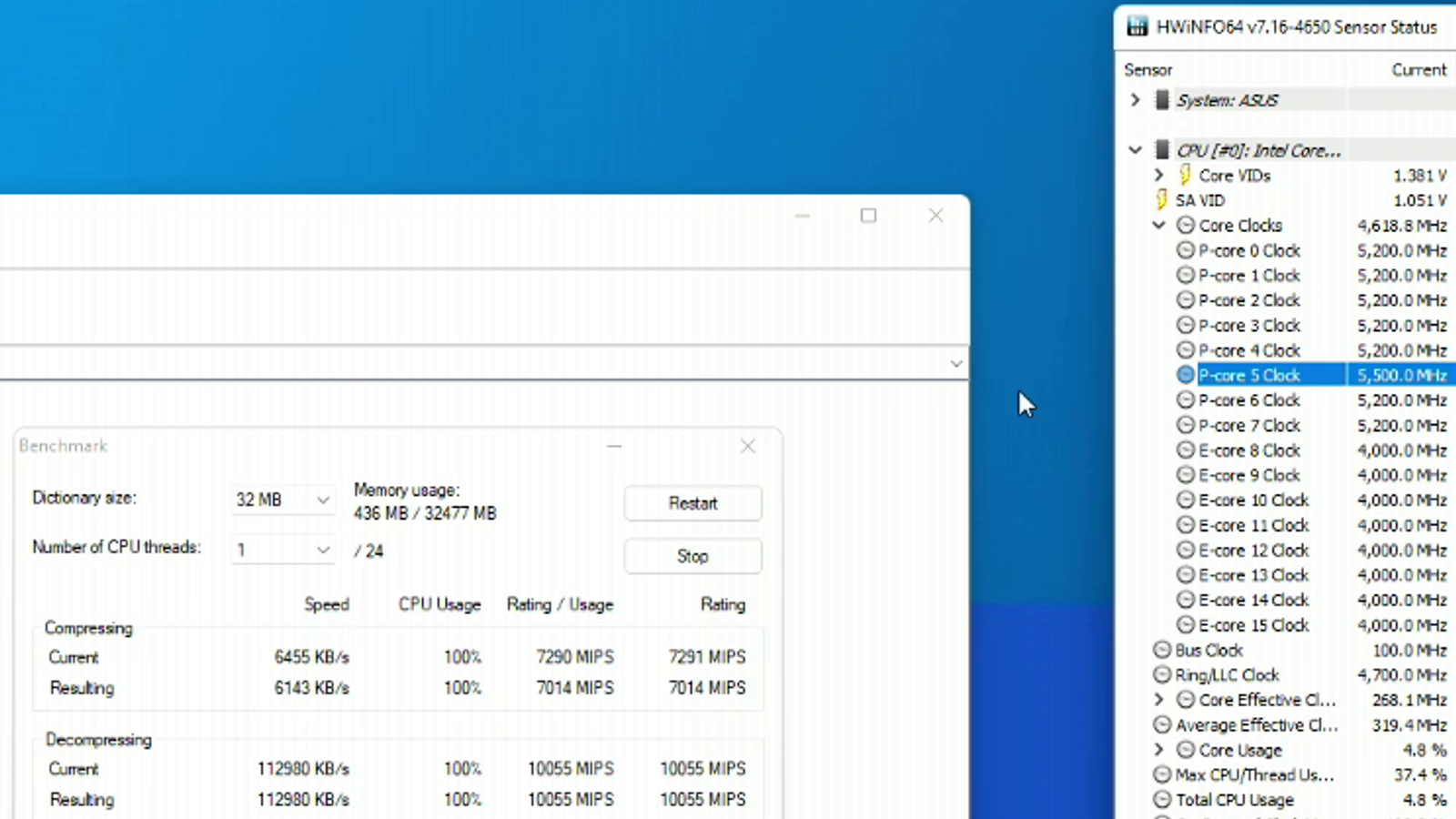Select the Ring/LLC Clock row label
1456x819 pixels.
coord(1228,675)
